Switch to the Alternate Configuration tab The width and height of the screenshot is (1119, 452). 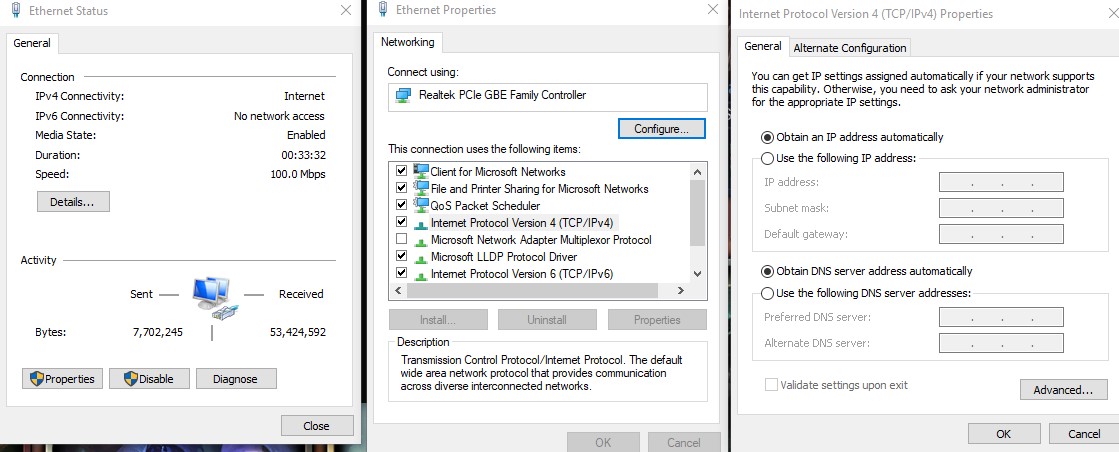click(x=849, y=48)
